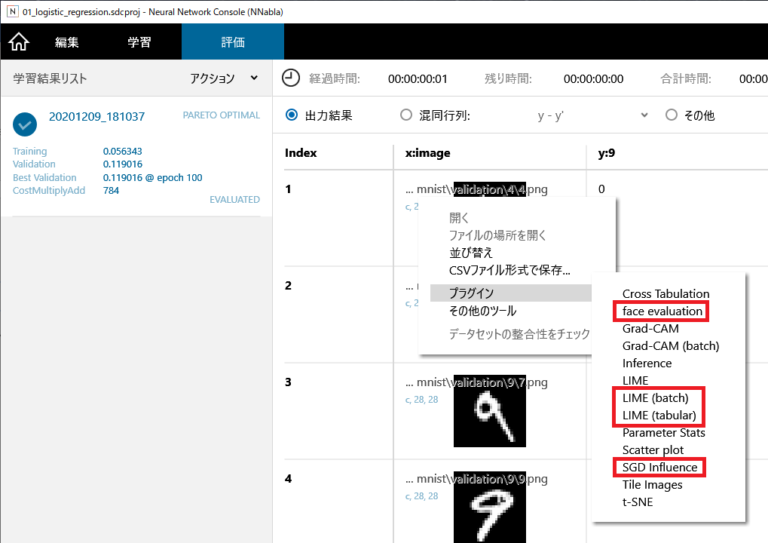Image resolution: width=768 pixels, height=543 pixels.
Task: Click the EVALUATED status label
Action: pos(235,199)
